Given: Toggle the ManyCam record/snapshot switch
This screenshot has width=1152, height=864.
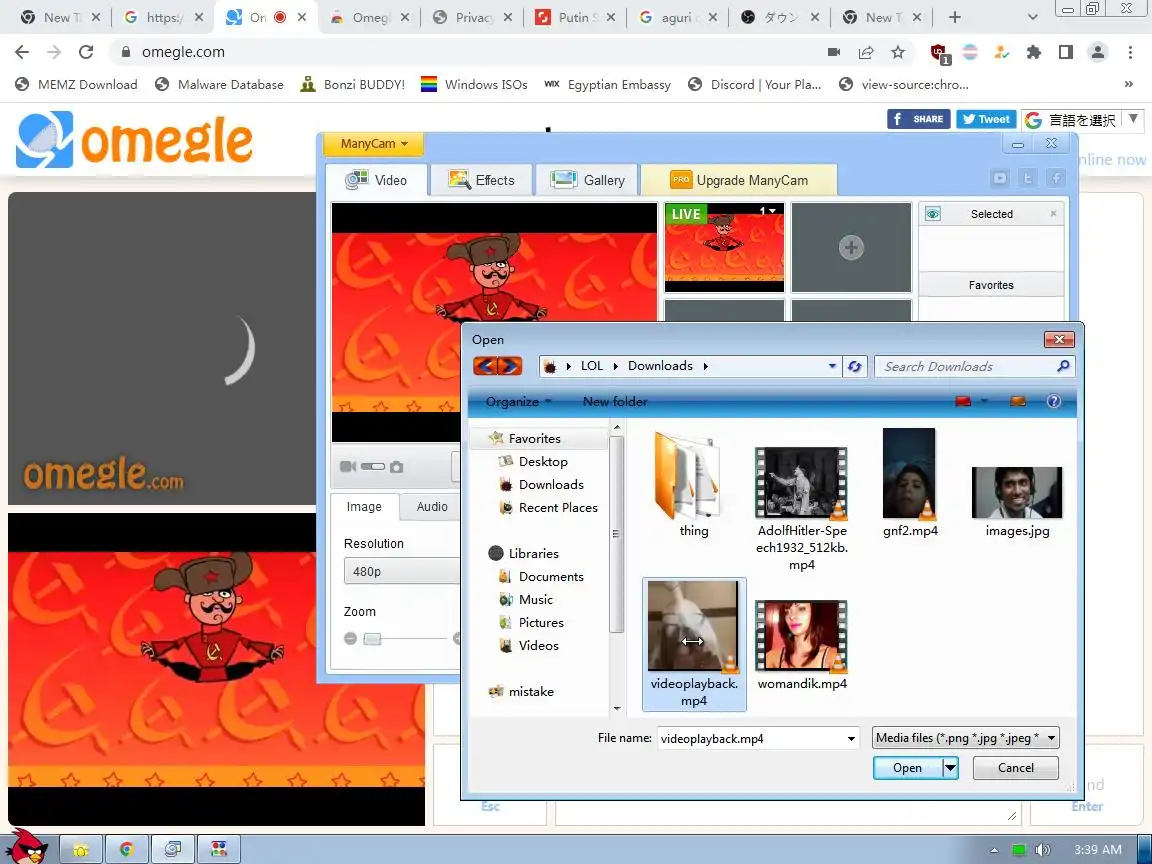Looking at the screenshot, I should pyautogui.click(x=372, y=467).
